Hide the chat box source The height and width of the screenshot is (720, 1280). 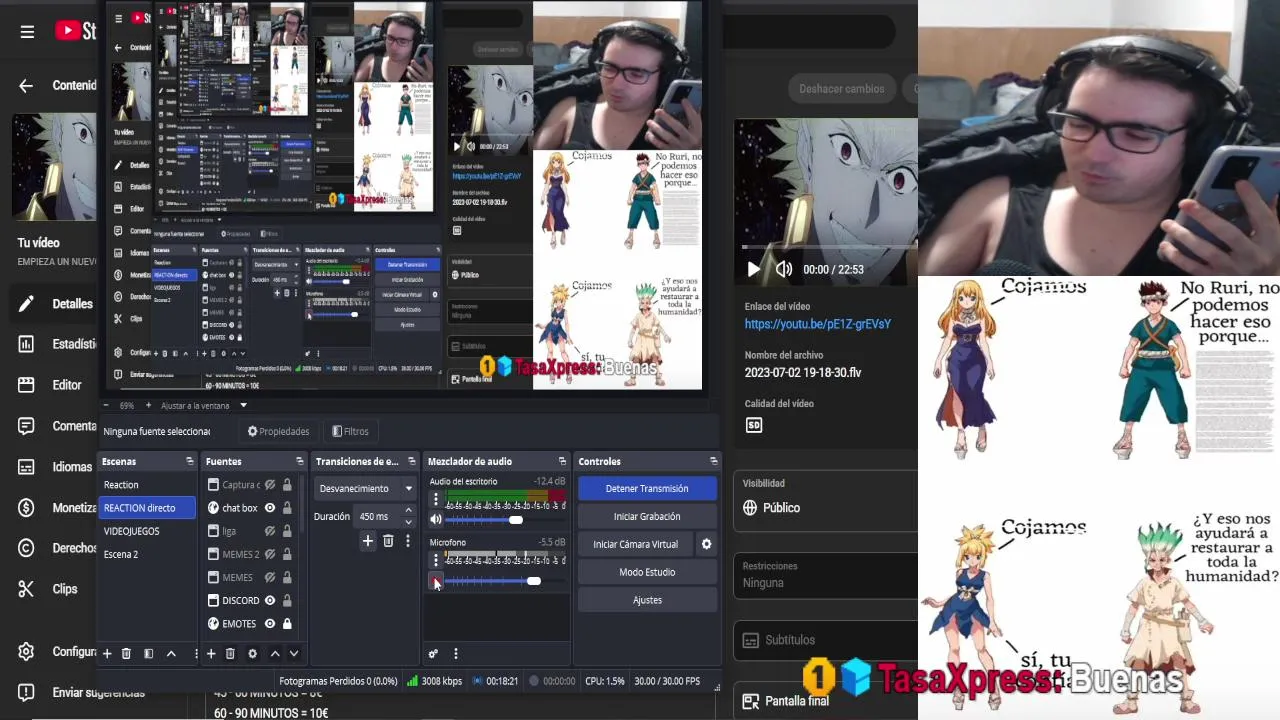(x=270, y=508)
